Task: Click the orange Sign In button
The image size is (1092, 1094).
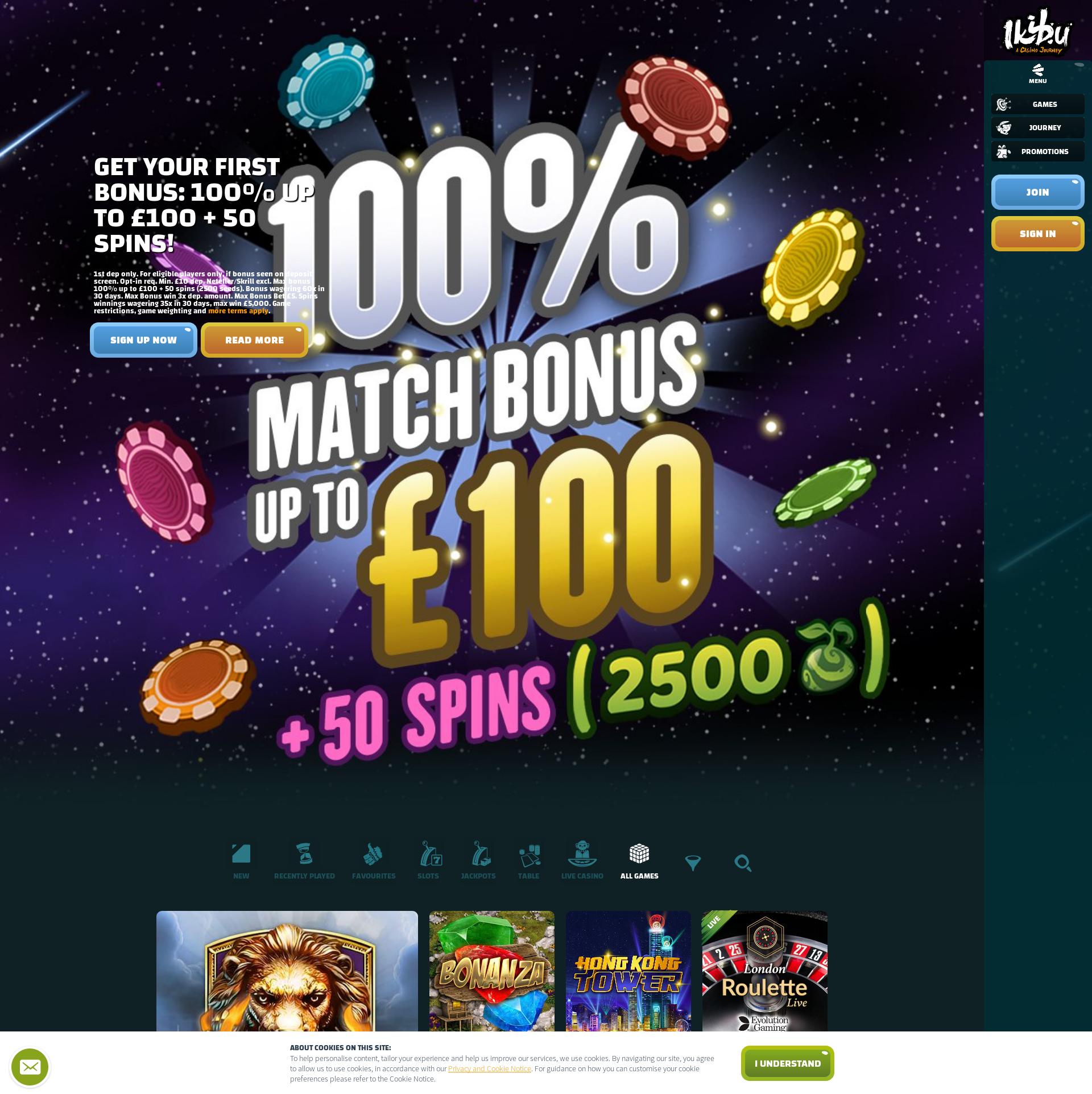Action: (x=1037, y=234)
